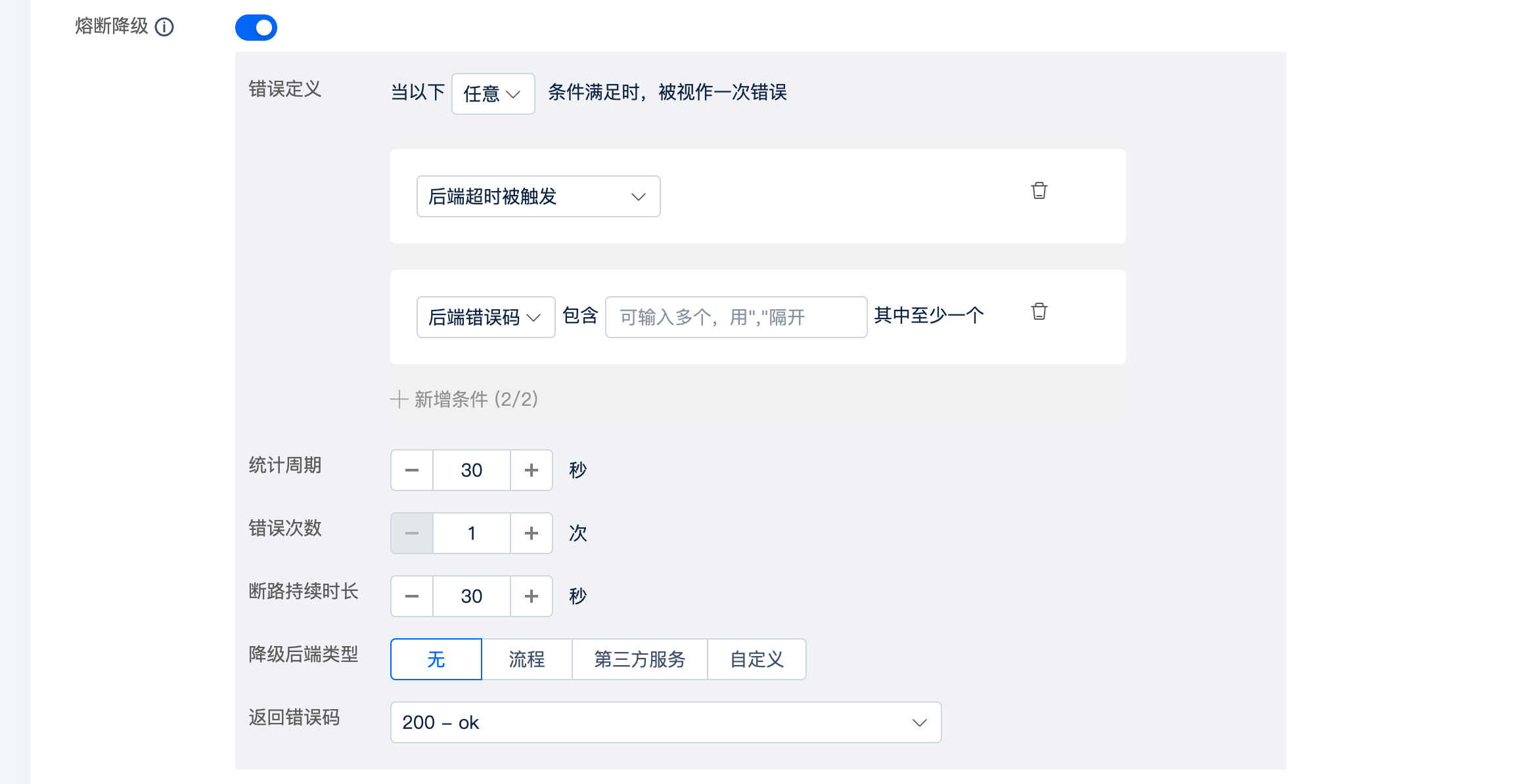This screenshot has width=1515, height=784.
Task: Expand the 返回错误码 200 – ok dropdown
Action: [x=666, y=722]
